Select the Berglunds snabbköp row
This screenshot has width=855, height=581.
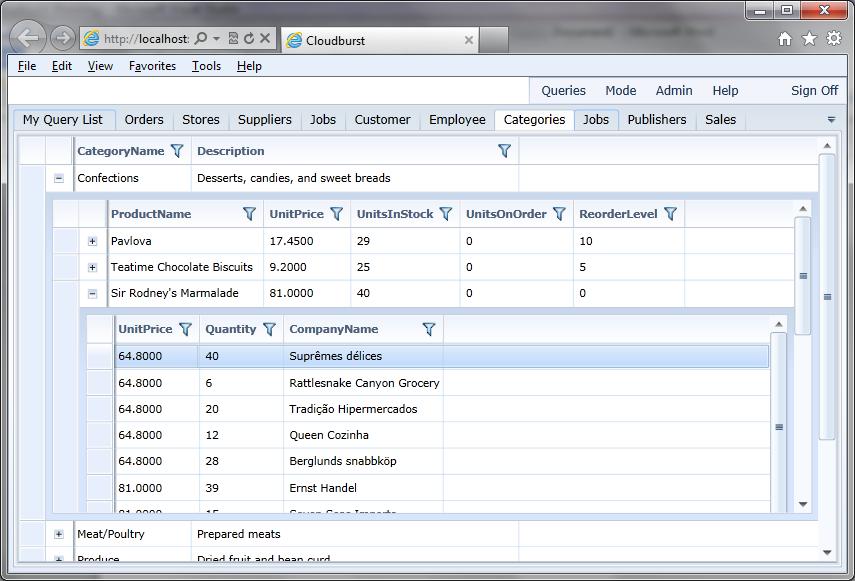coord(442,461)
